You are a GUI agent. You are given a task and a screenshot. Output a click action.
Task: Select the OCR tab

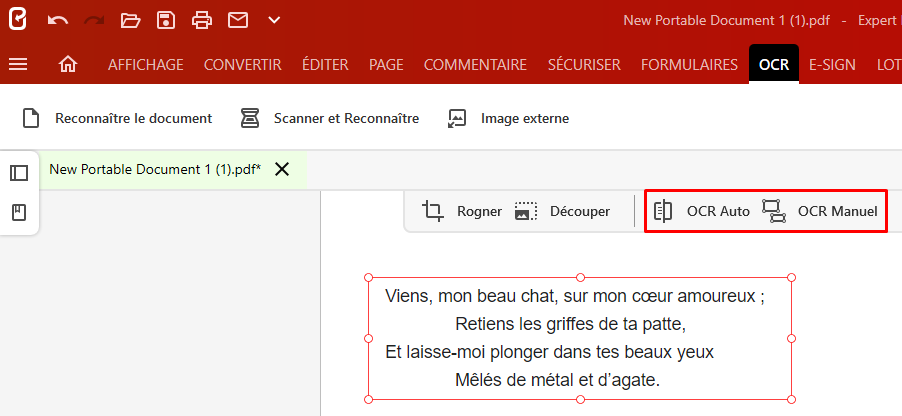[x=774, y=64]
